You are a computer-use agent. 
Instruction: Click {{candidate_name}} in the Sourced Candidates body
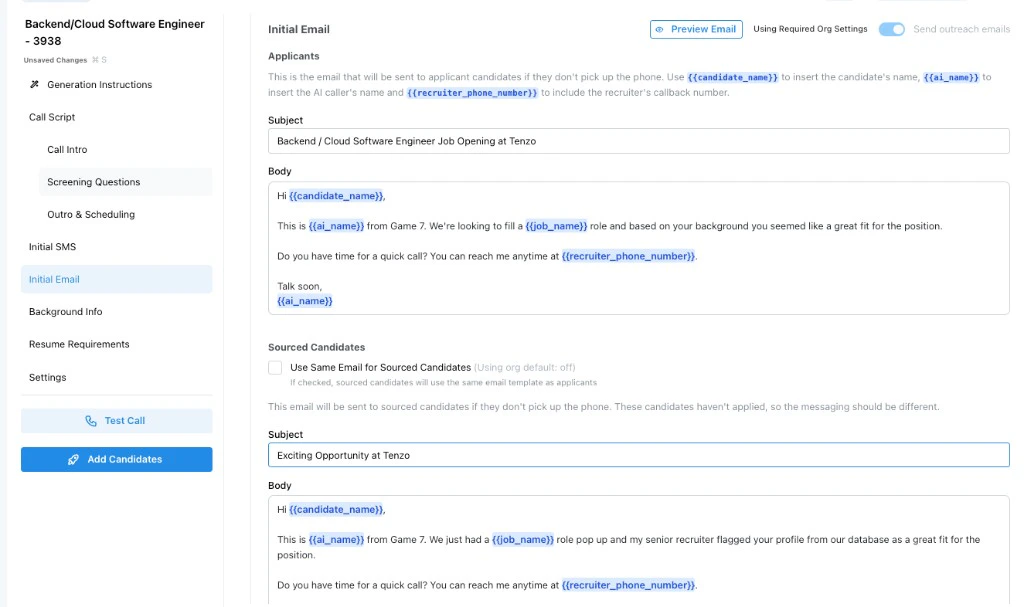[x=336, y=510]
